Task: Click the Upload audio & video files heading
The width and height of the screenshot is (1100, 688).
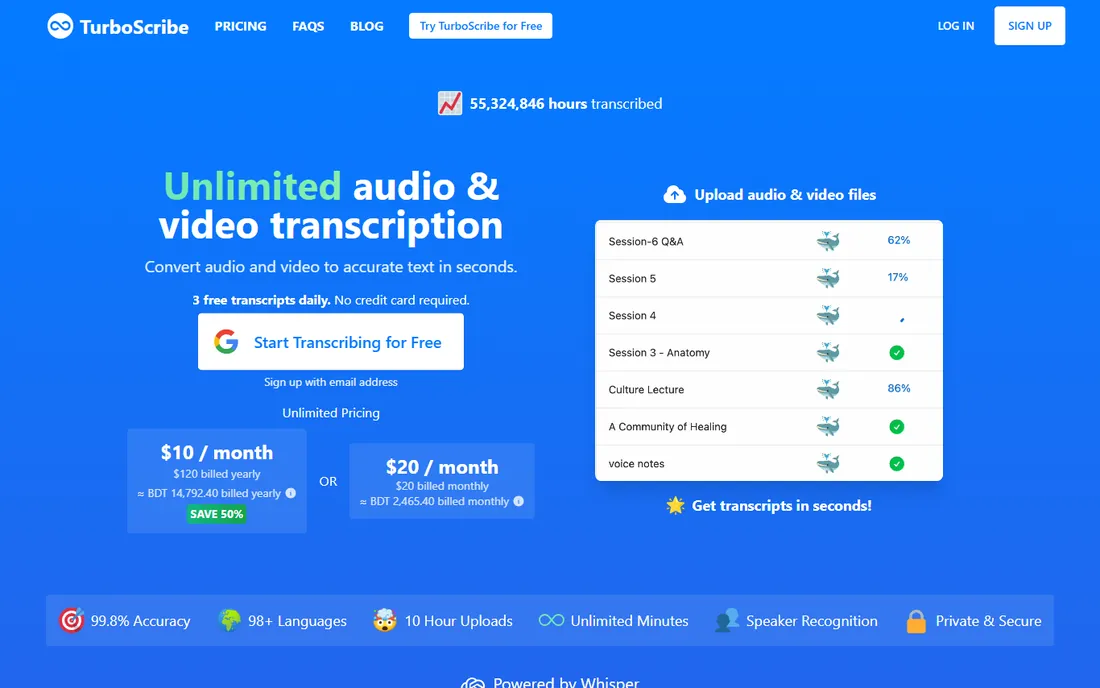Action: coord(785,195)
